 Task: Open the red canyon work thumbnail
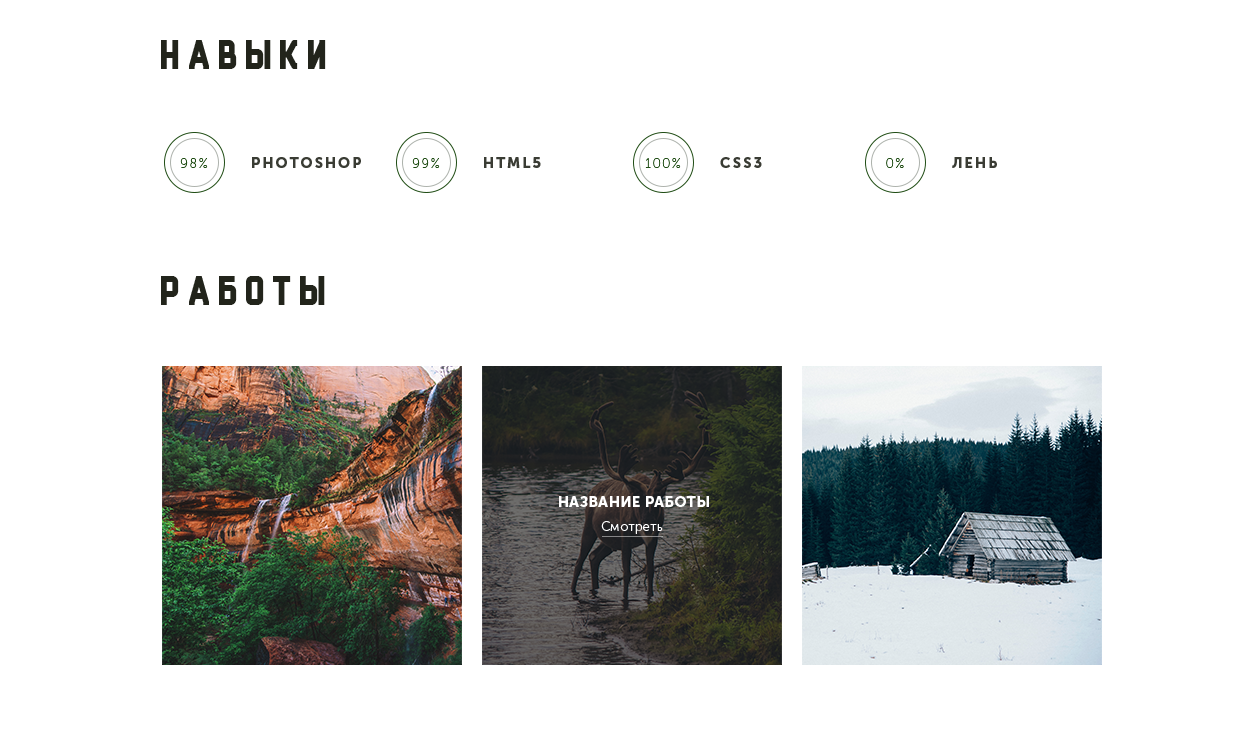point(312,515)
